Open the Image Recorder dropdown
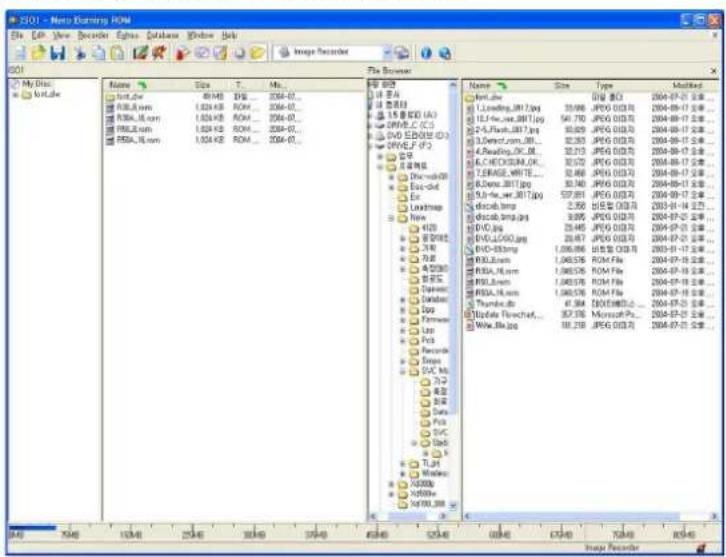Viewport: 726px width, 557px height. click(387, 53)
